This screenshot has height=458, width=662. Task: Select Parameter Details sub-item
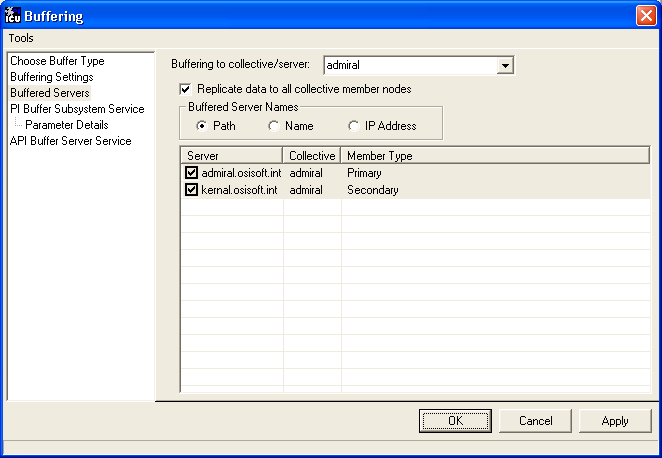[x=67, y=125]
